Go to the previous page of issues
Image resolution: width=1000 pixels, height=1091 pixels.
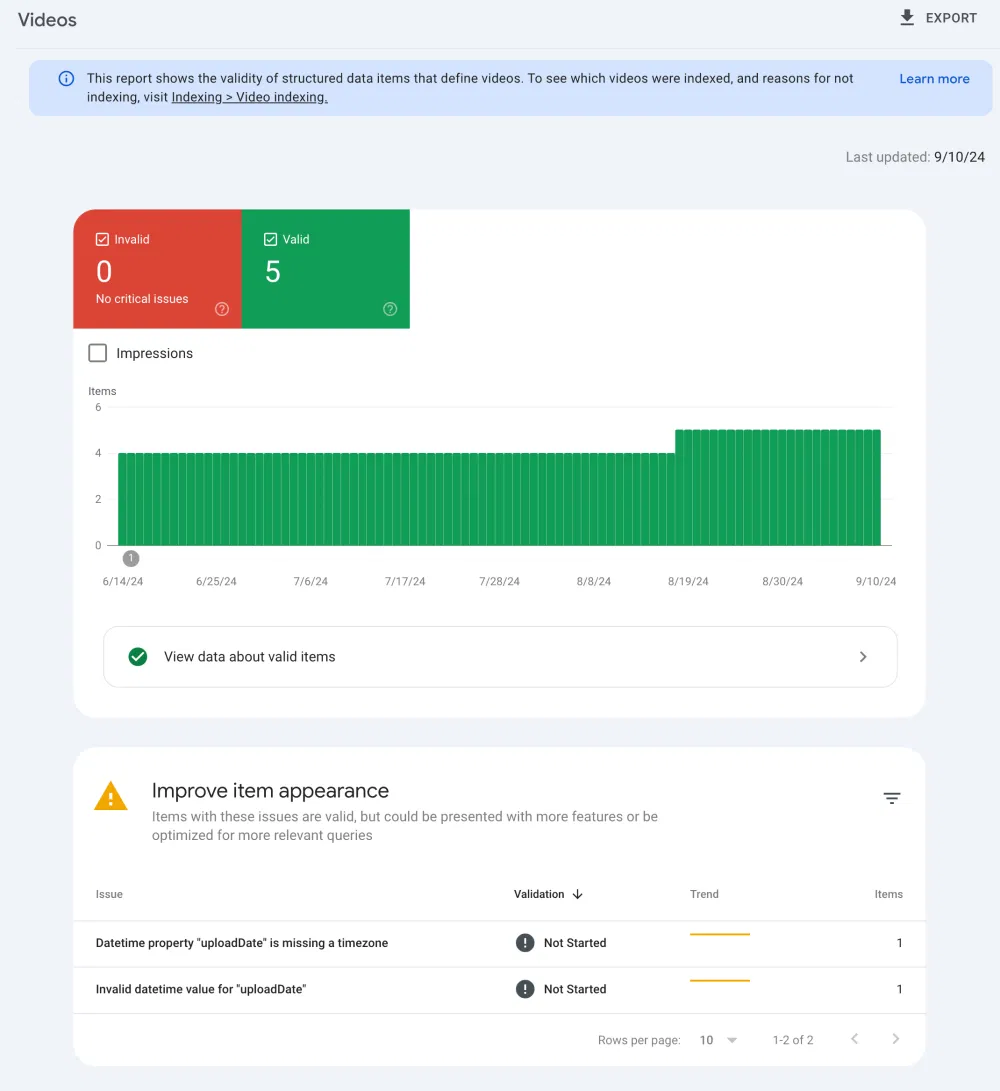pos(855,1039)
